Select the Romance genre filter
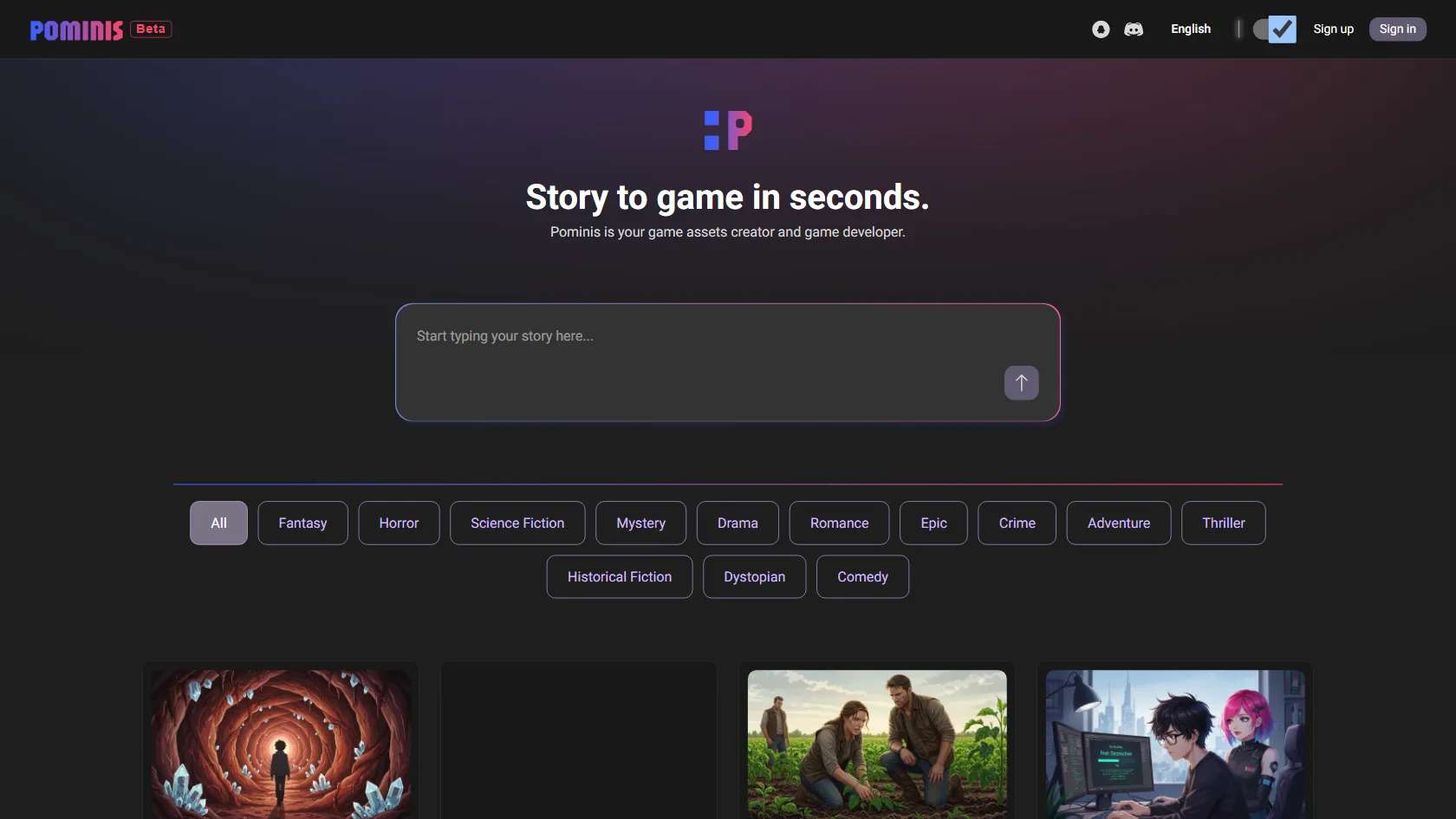Viewport: 1456px width, 819px height. (x=839, y=523)
